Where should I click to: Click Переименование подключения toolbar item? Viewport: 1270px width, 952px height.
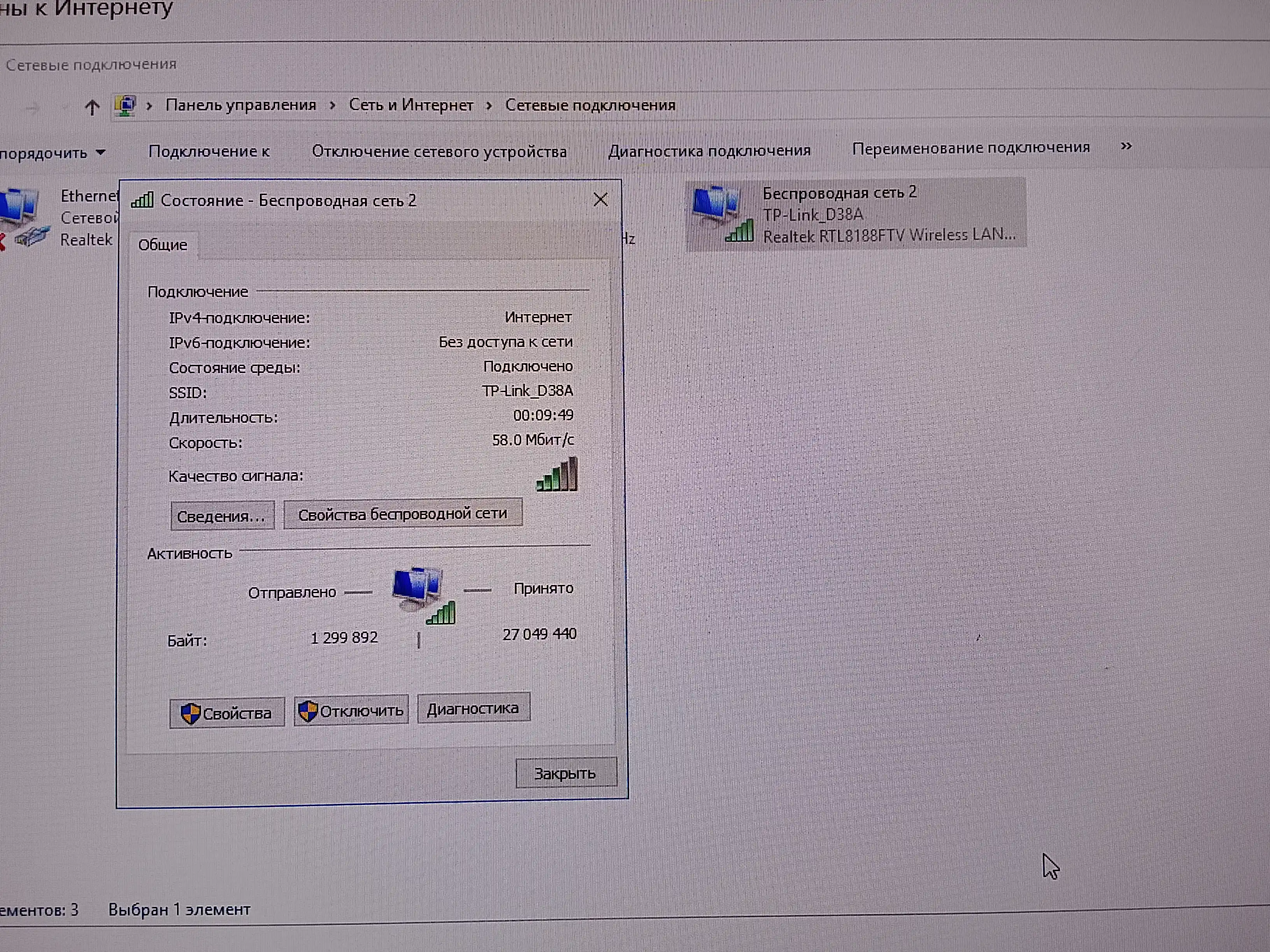[970, 148]
